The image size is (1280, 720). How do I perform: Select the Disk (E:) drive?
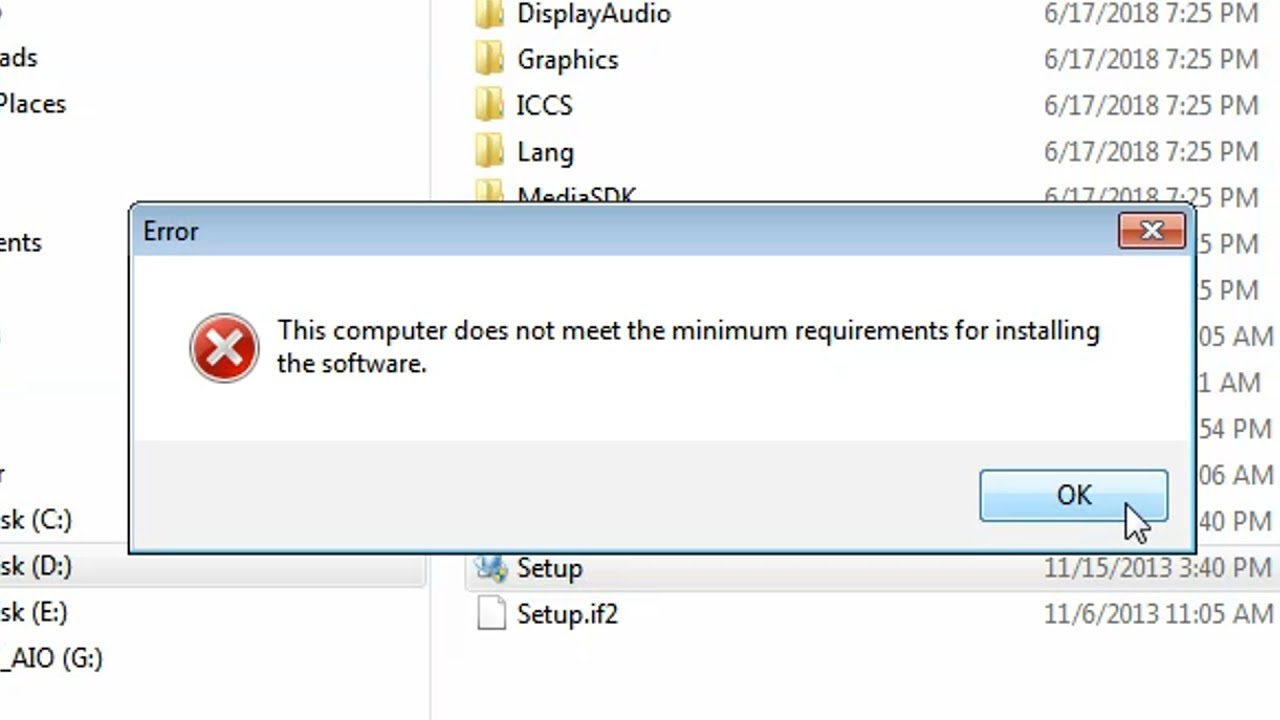35,611
